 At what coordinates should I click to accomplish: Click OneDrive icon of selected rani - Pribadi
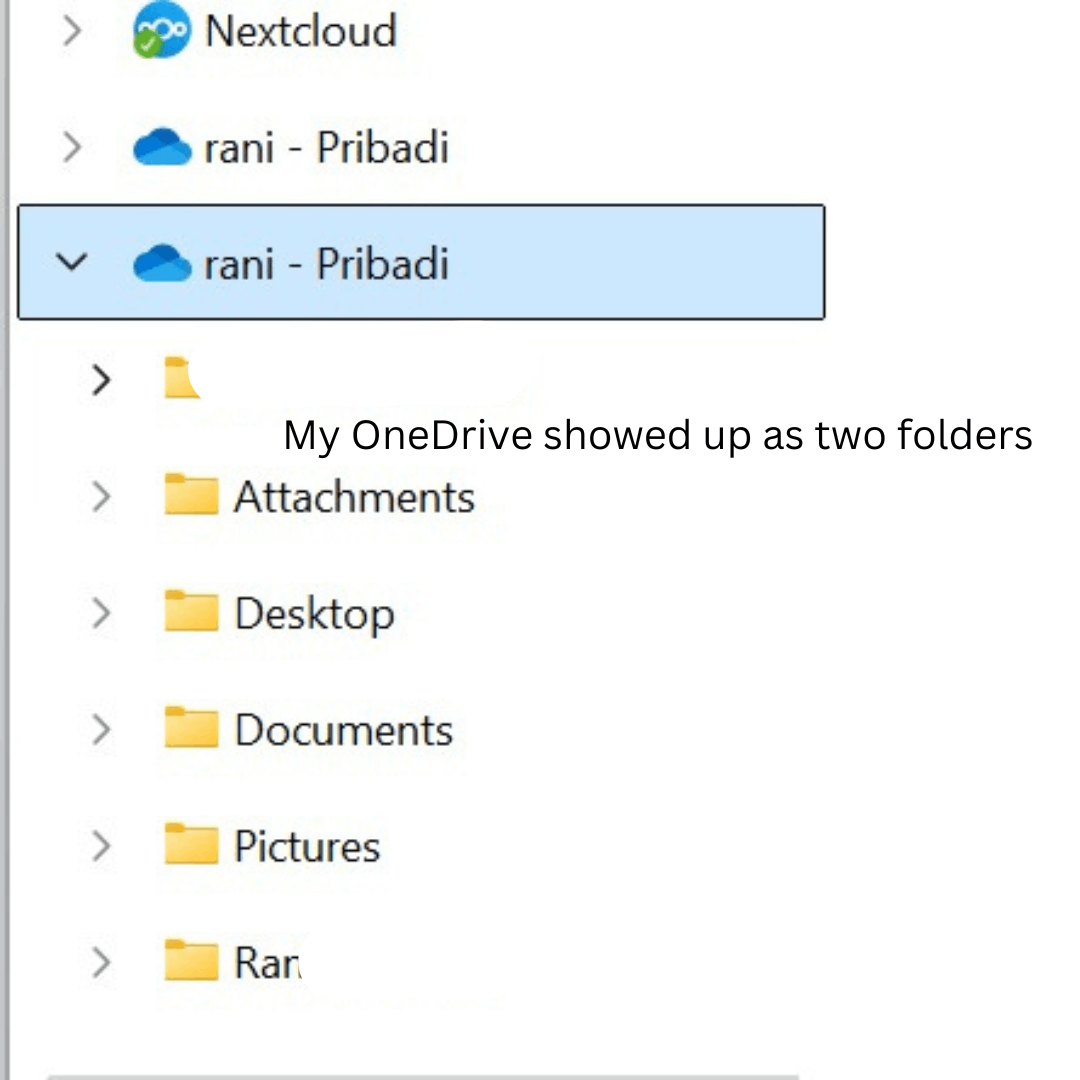(x=161, y=264)
